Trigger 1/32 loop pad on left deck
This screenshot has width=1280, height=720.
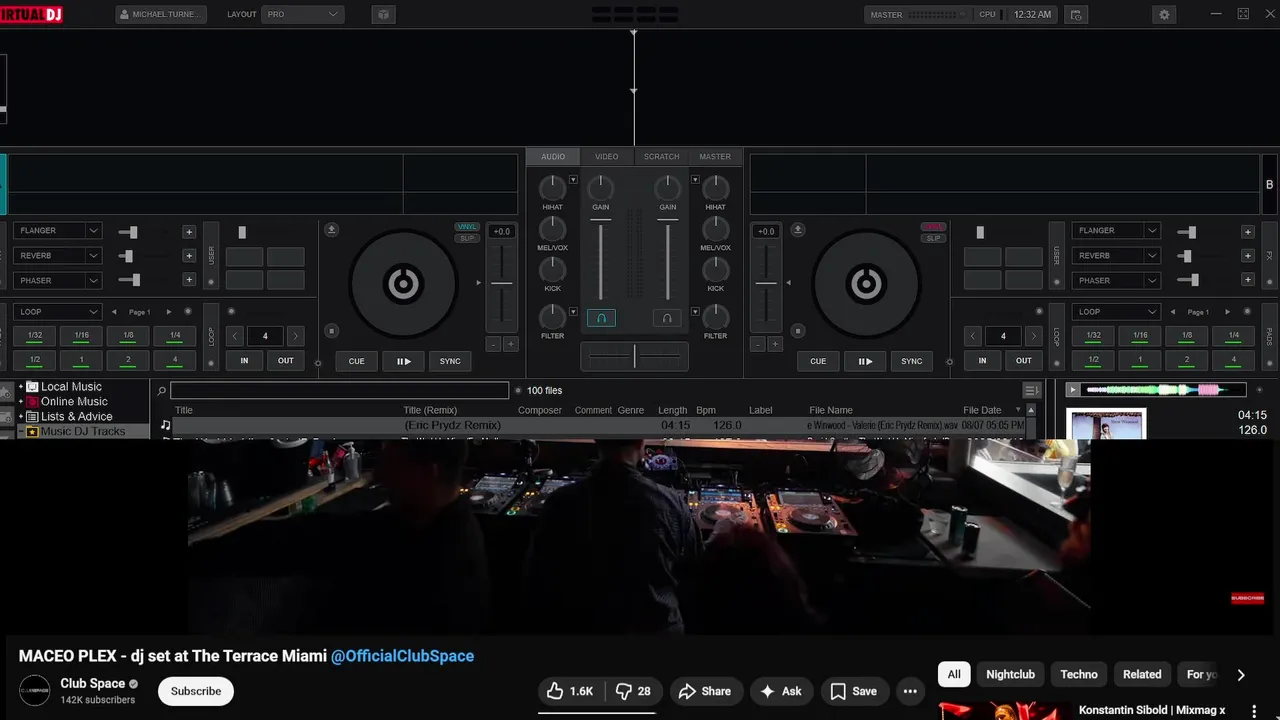tap(35, 336)
